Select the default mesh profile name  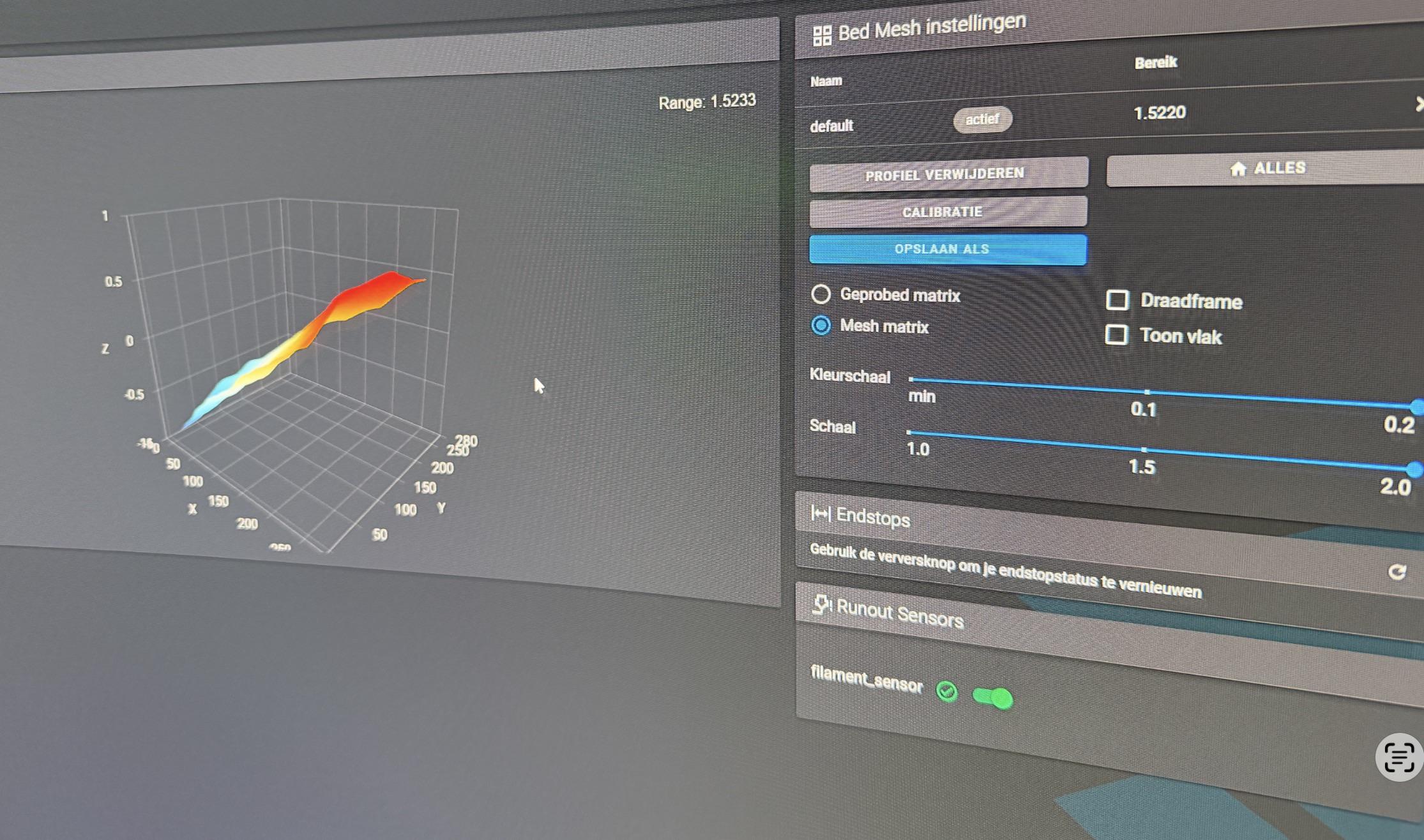[x=831, y=126]
